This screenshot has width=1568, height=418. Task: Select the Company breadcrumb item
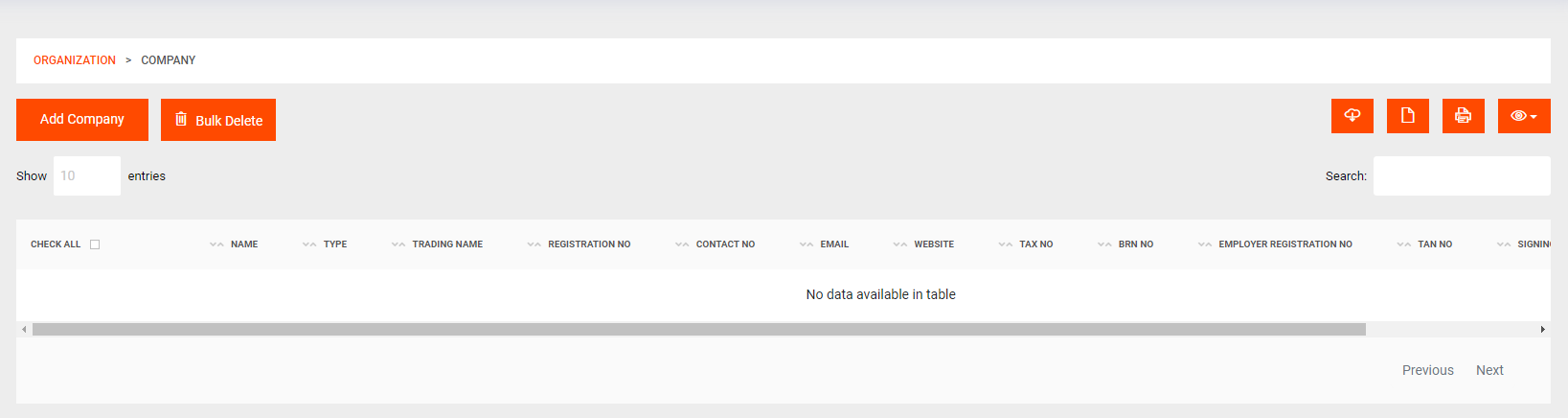point(169,60)
